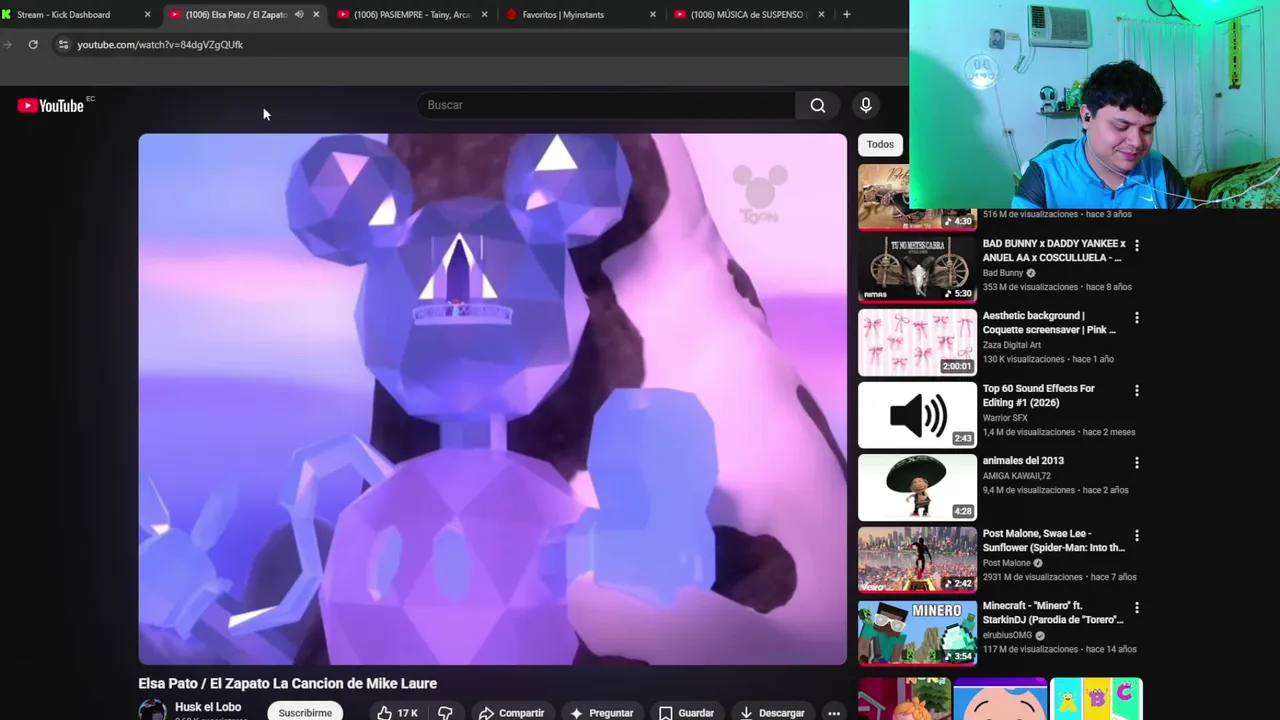Click the Buscar search field
The image size is (1280, 720).
click(606, 105)
